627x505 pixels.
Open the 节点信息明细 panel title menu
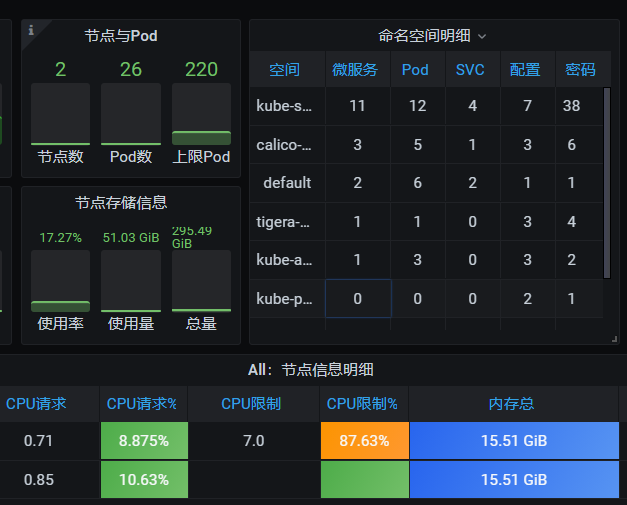(x=311, y=370)
